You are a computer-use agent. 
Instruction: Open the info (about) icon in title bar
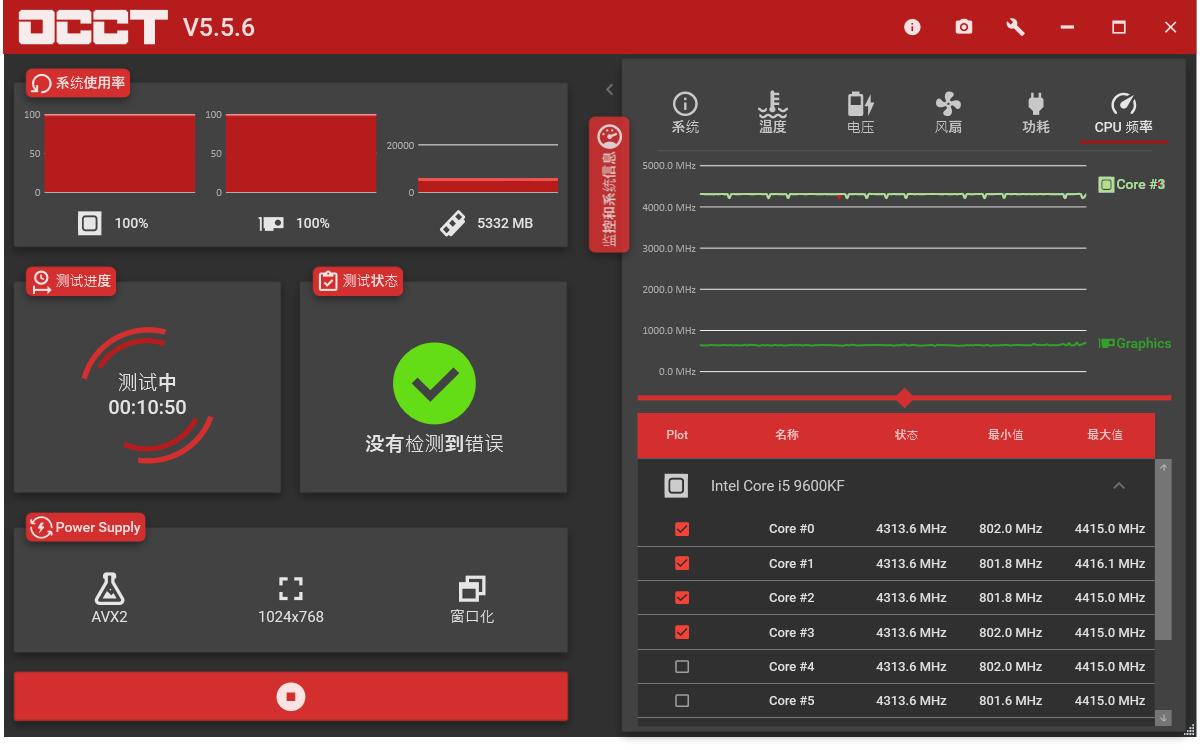912,28
